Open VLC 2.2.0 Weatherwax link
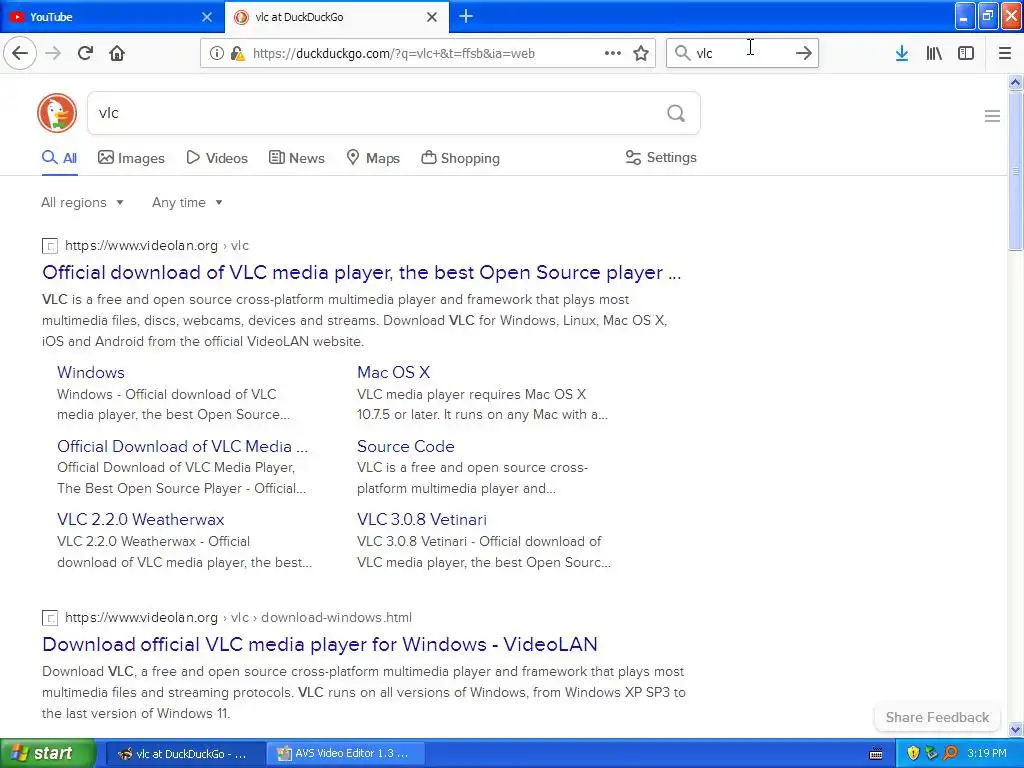 coord(140,519)
